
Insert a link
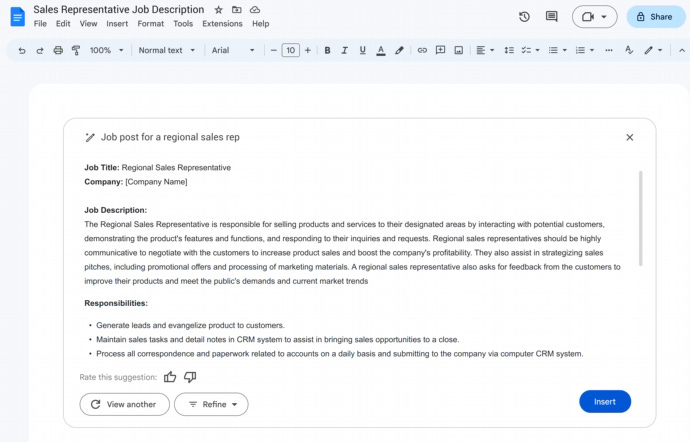(x=422, y=50)
